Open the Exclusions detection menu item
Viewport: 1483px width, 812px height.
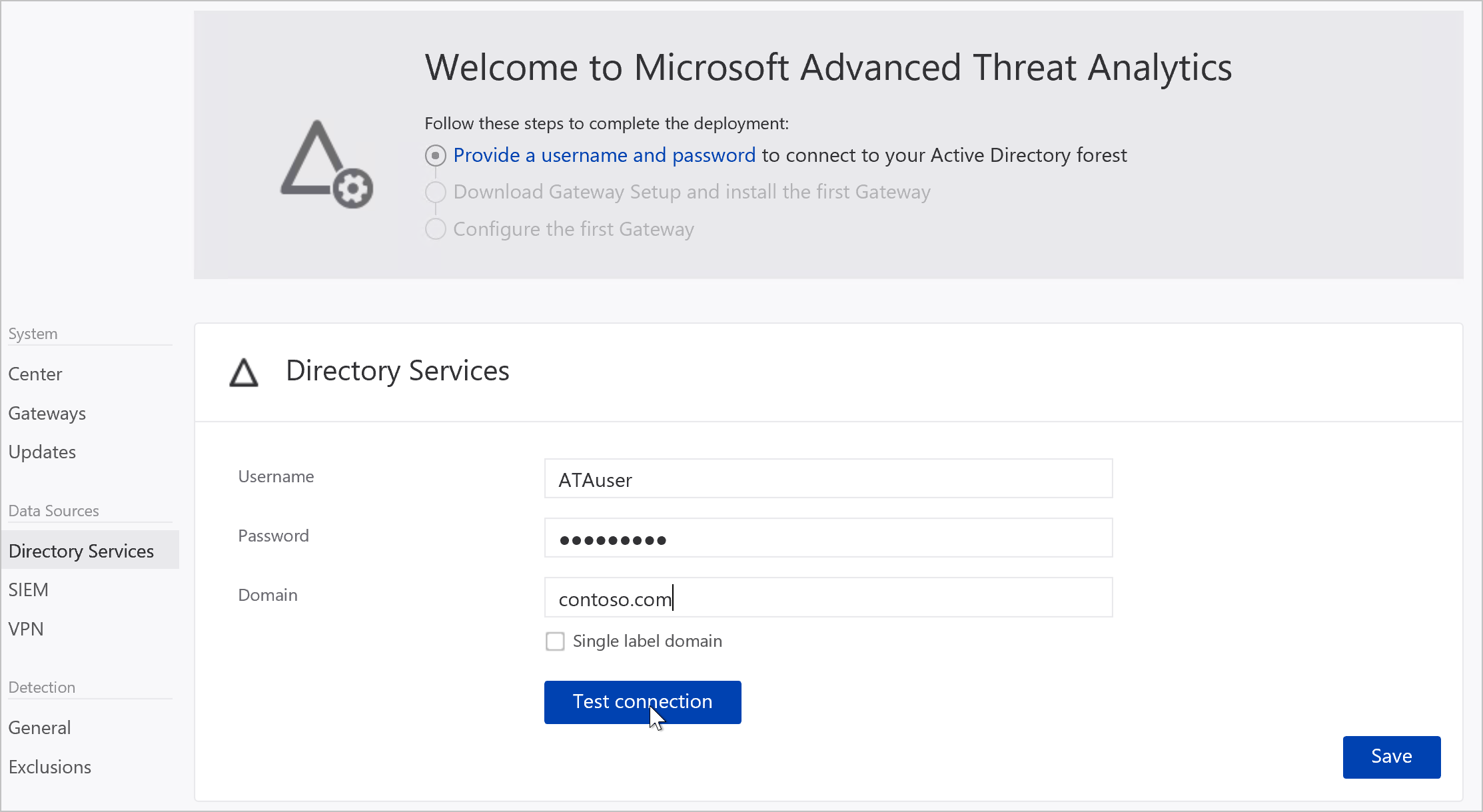(50, 766)
